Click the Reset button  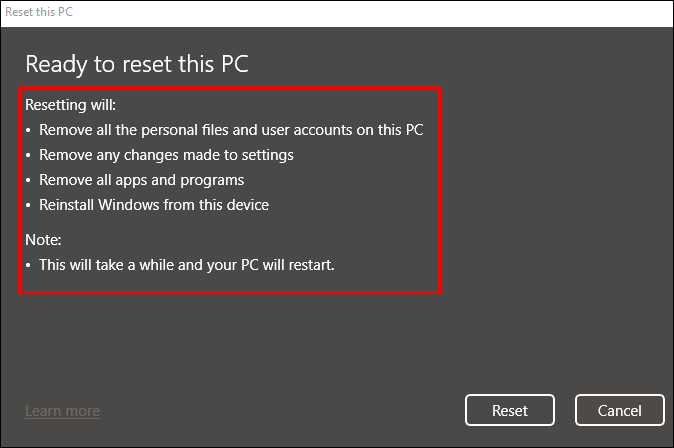pyautogui.click(x=510, y=410)
